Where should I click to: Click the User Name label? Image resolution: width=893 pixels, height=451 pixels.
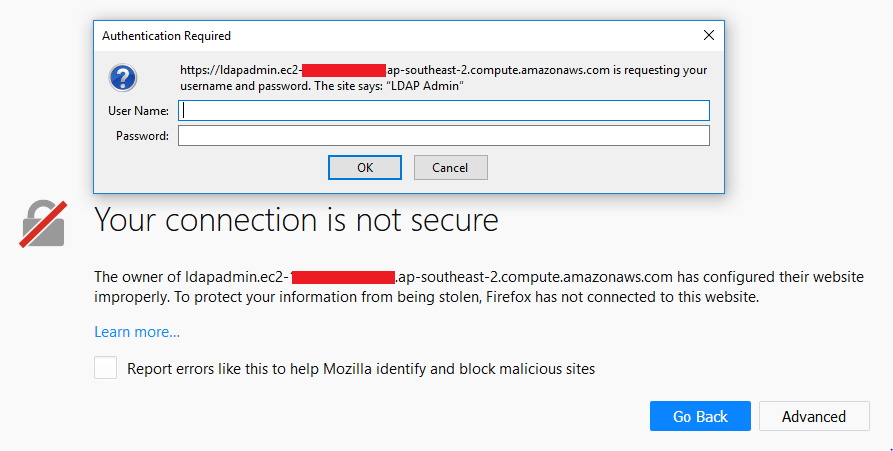coord(138,111)
